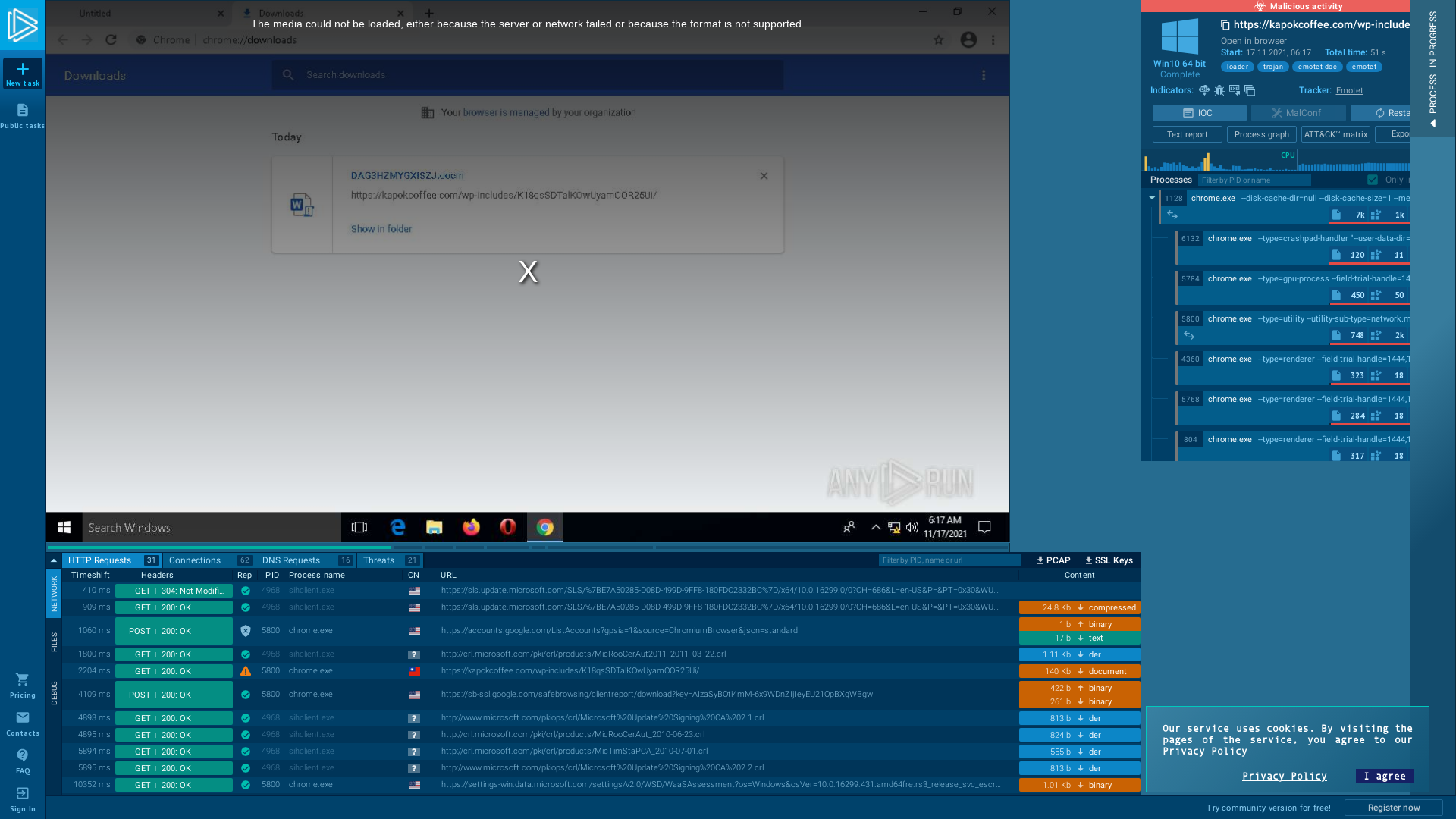Viewport: 1456px width, 819px height.
Task: Open the Process graph
Action: (1261, 134)
